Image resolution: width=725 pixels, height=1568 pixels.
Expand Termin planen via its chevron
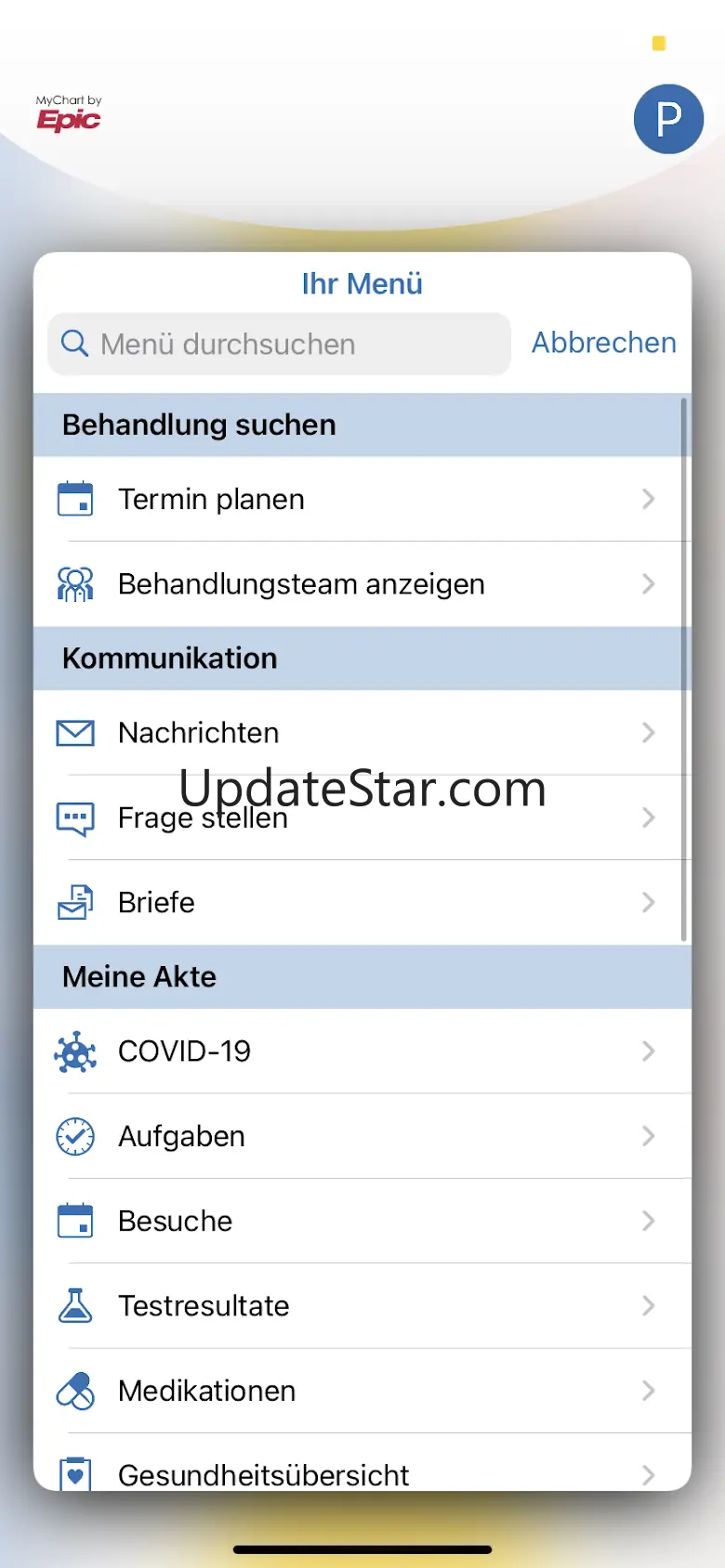649,499
